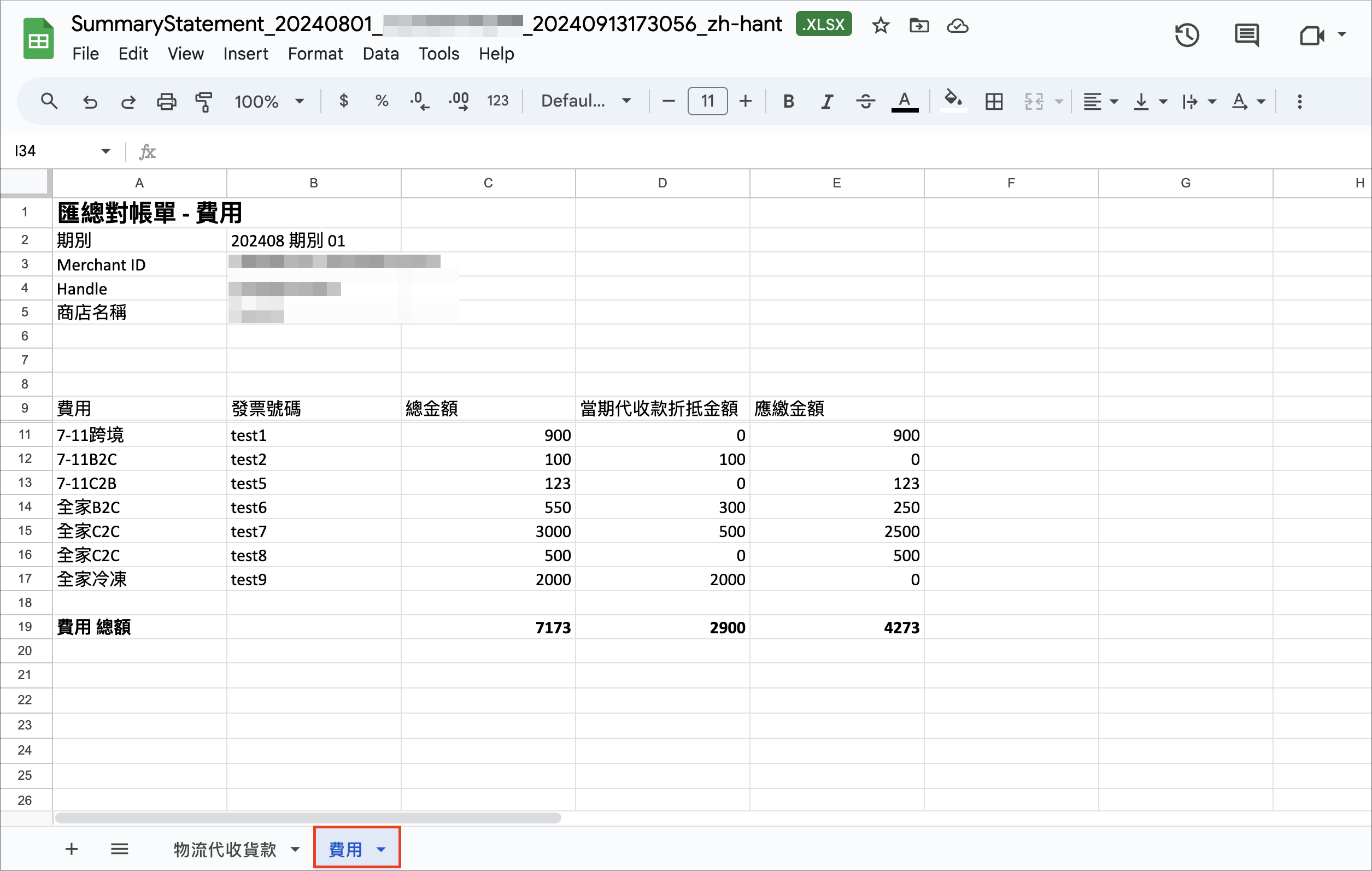Open text wrapping options
Screen dimensions: 1372x871
point(1199,102)
